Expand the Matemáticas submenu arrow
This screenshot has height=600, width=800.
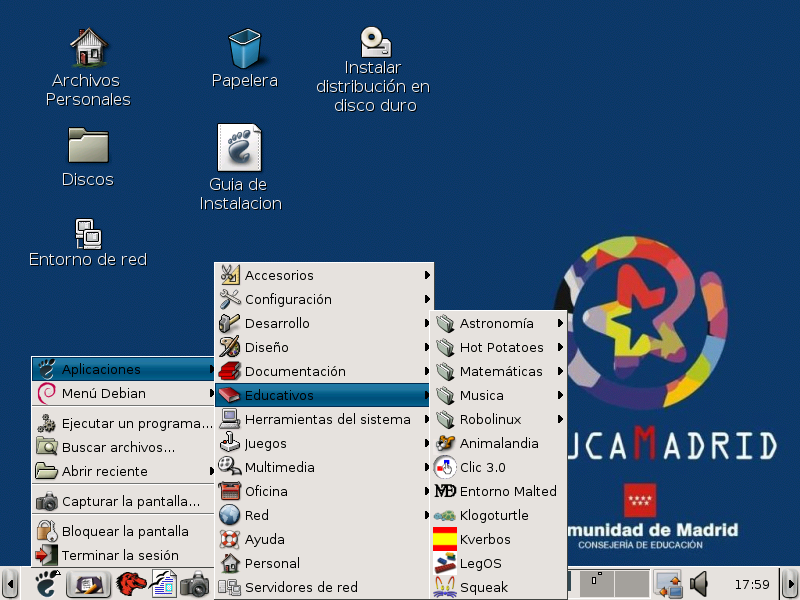[x=560, y=371]
